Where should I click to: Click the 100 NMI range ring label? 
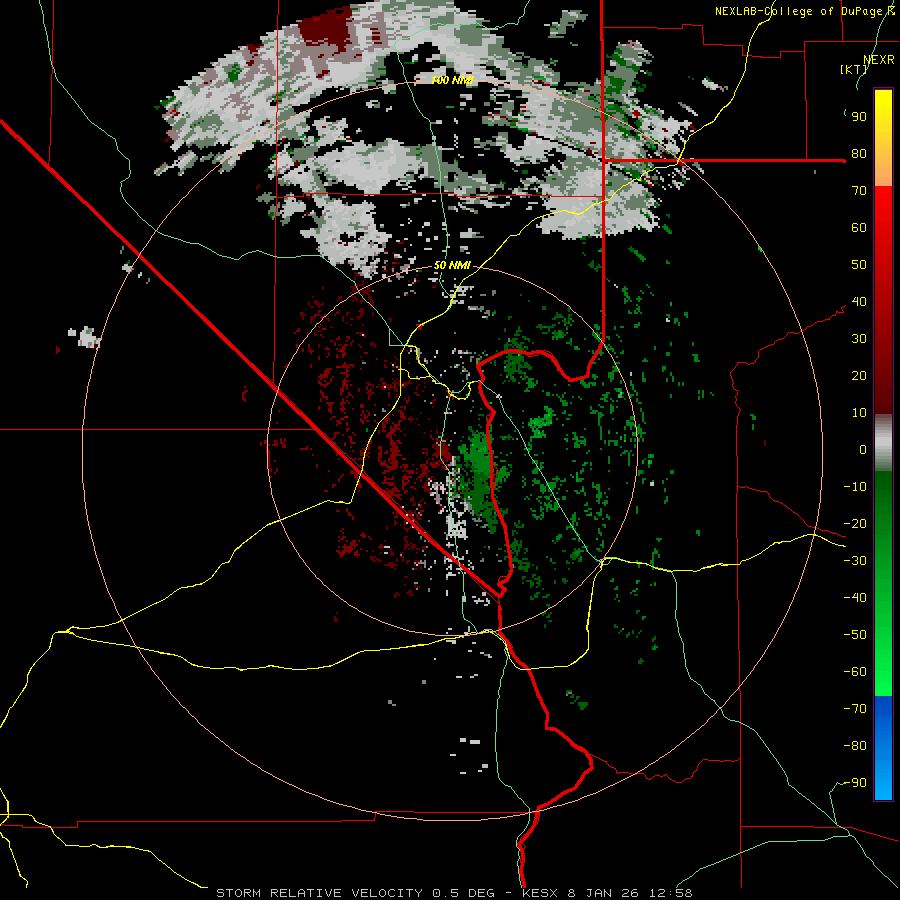[452, 80]
